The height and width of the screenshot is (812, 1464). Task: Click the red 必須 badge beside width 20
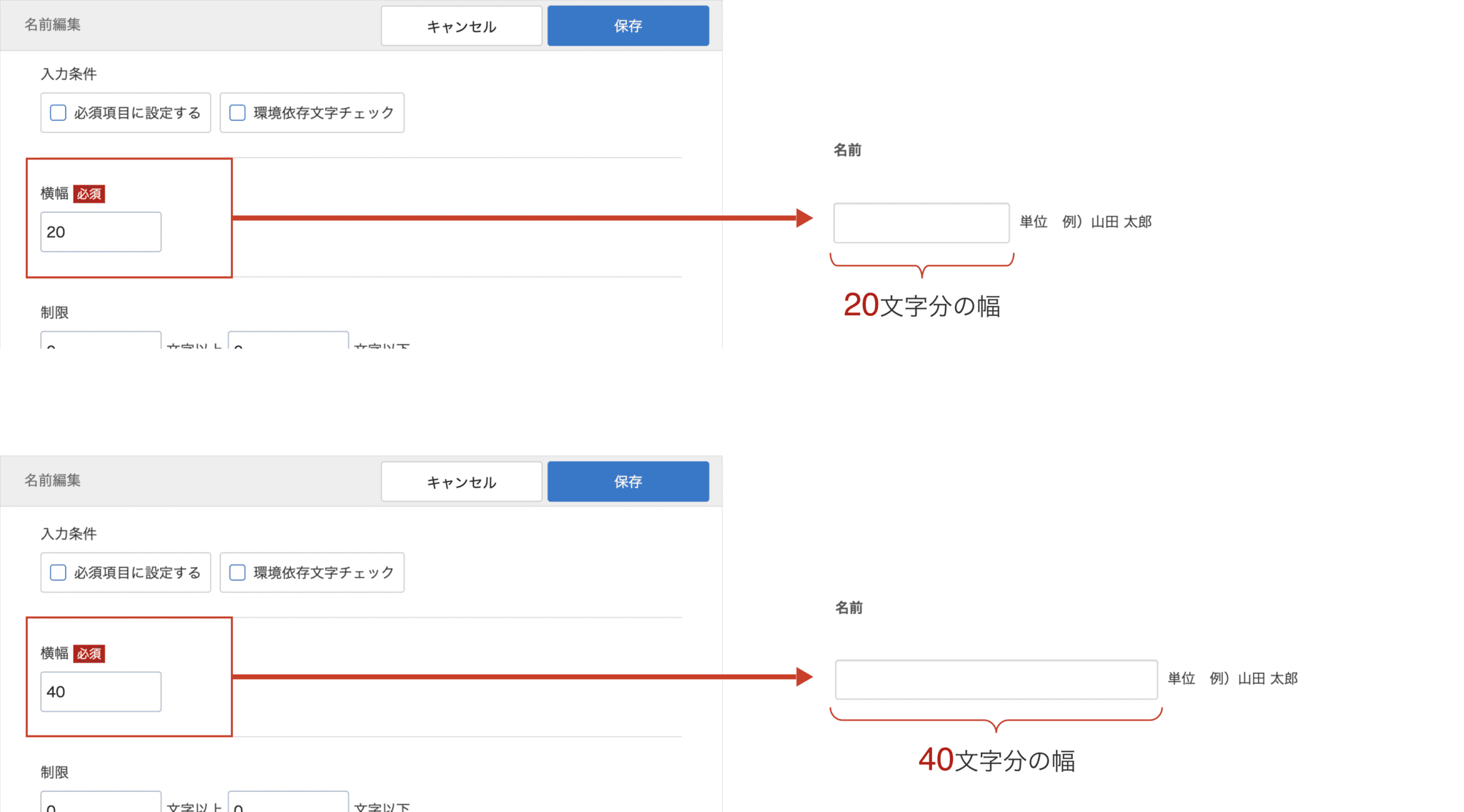click(x=89, y=194)
